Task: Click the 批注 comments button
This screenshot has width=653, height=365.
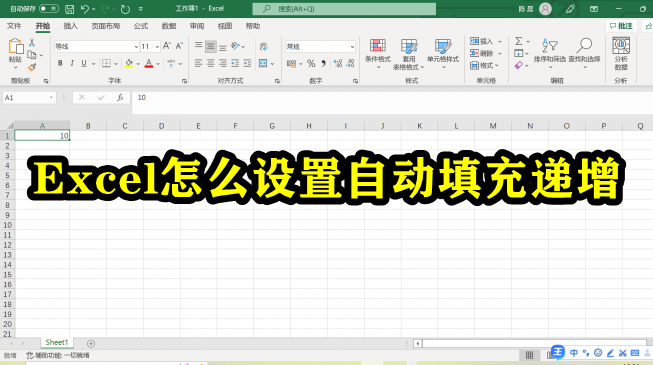Action: 621,26
